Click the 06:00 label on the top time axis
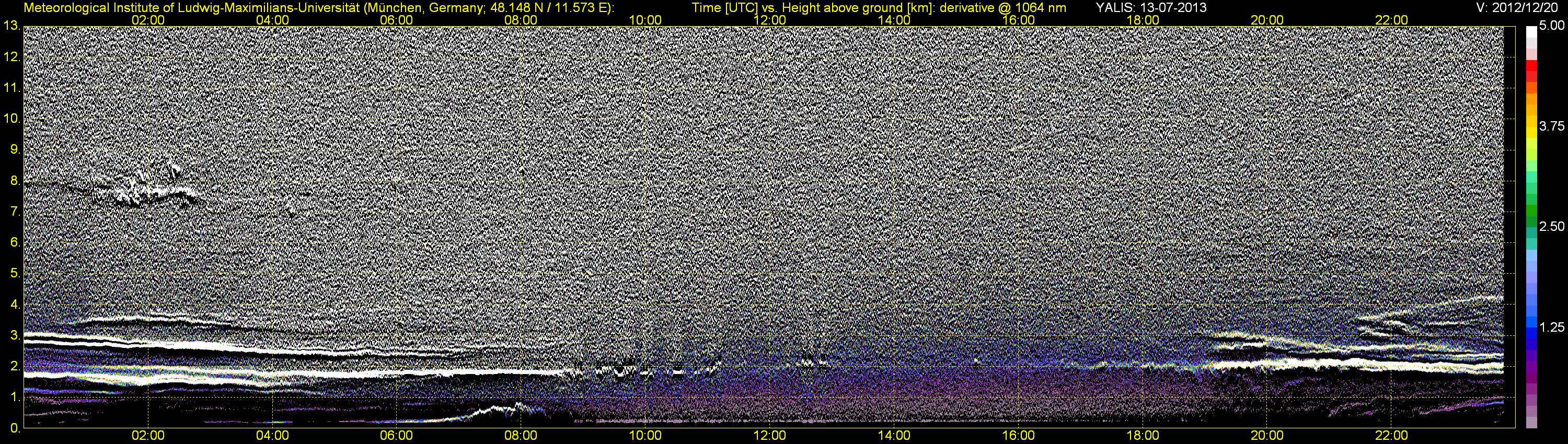Image resolution: width=1568 pixels, height=444 pixels. pos(396,20)
